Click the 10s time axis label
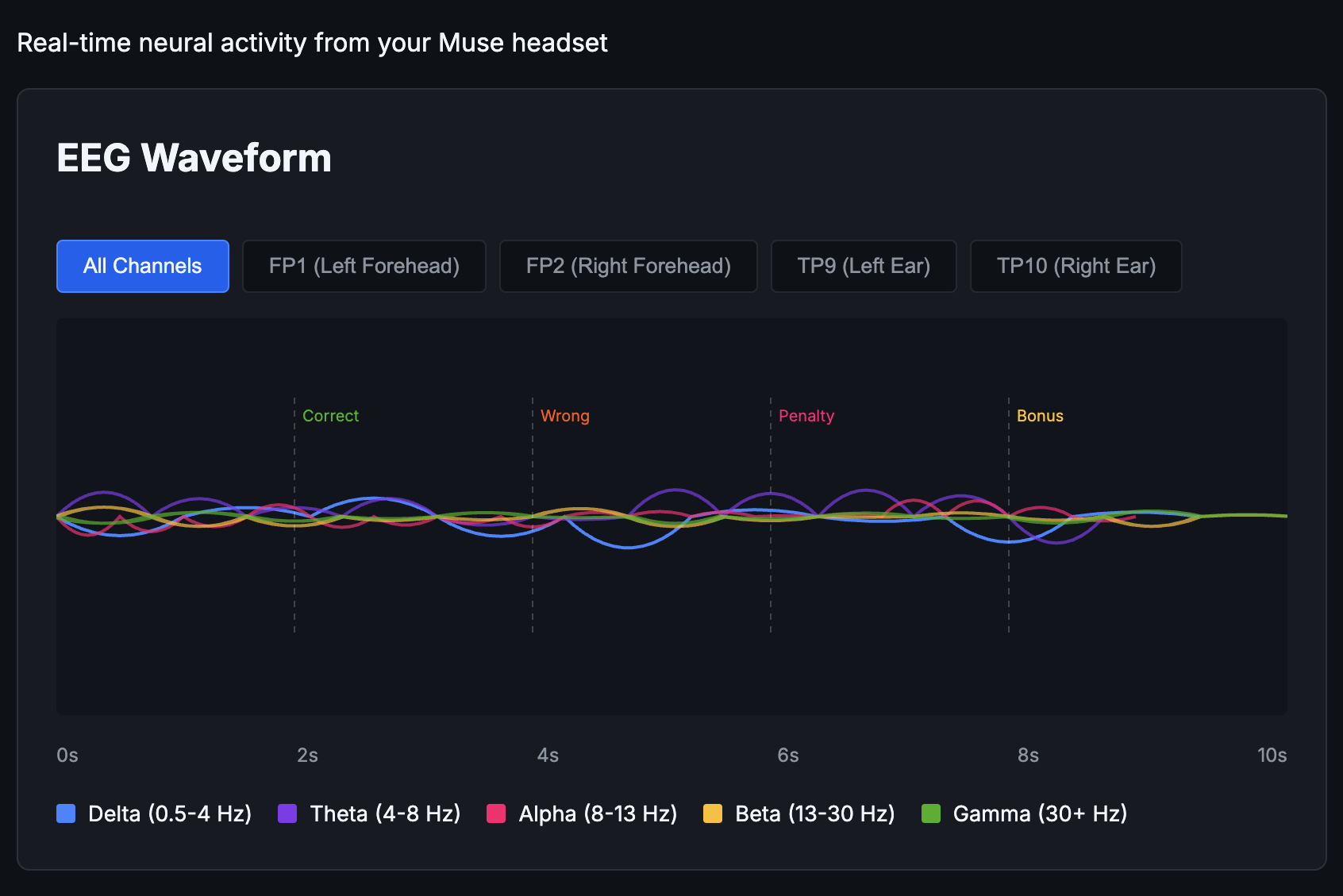Viewport: 1343px width, 896px height. tap(1272, 755)
